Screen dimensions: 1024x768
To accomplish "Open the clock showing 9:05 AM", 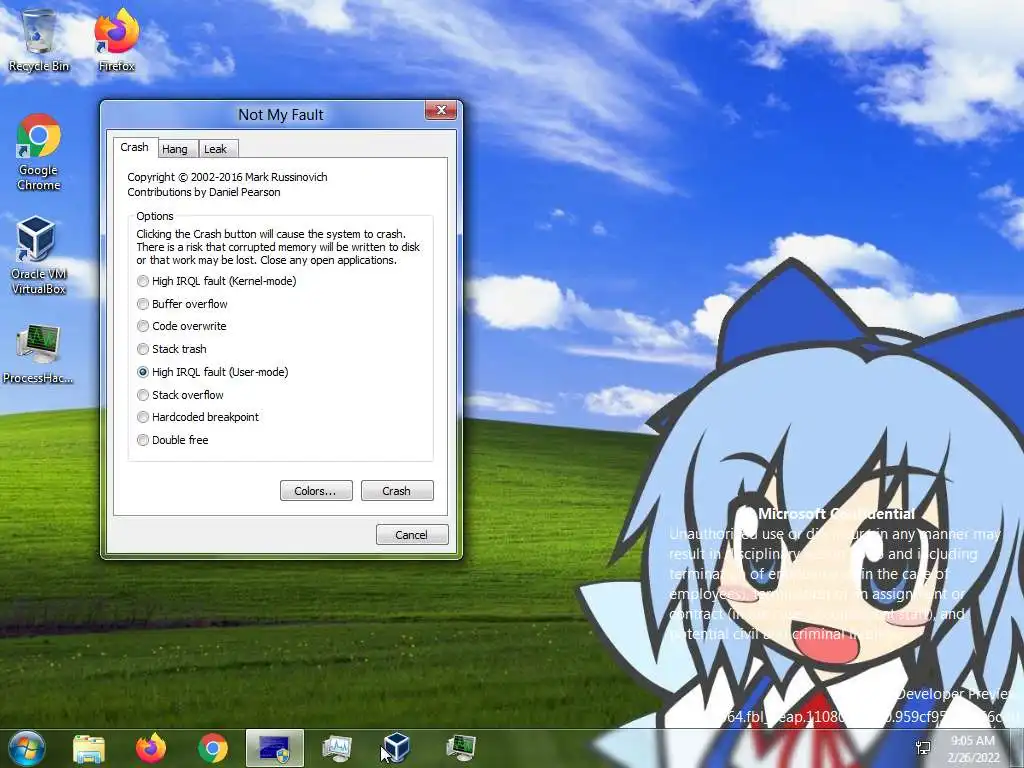I will 974,749.
